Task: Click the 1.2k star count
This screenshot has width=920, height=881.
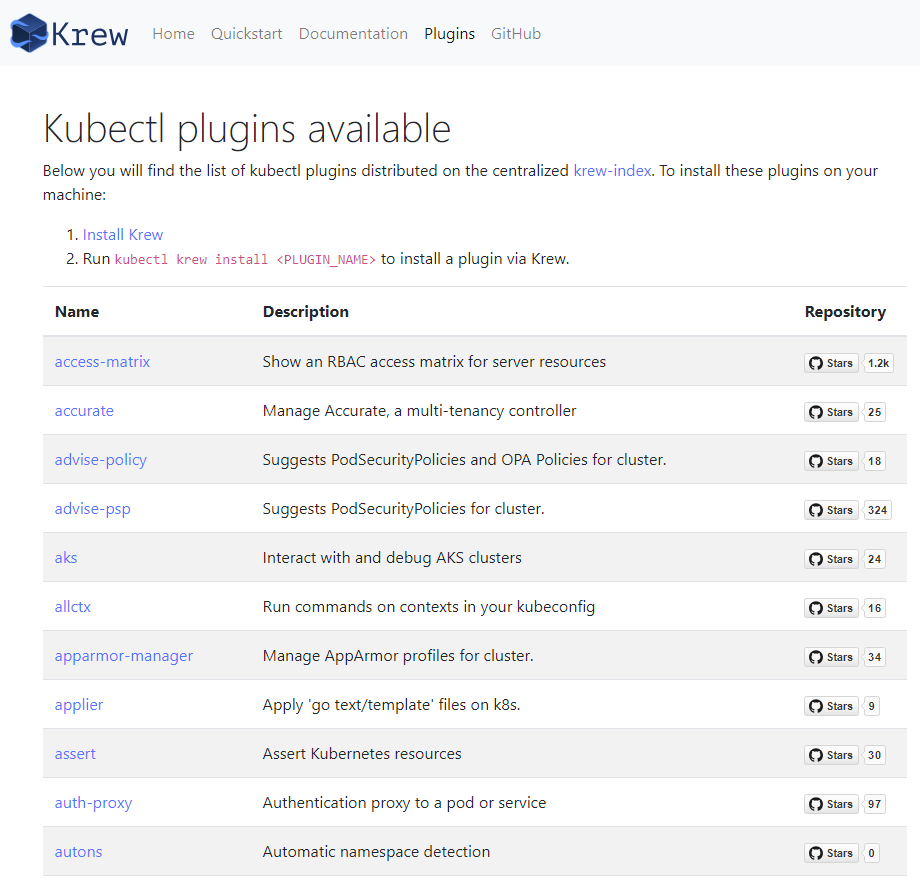Action: click(x=878, y=363)
